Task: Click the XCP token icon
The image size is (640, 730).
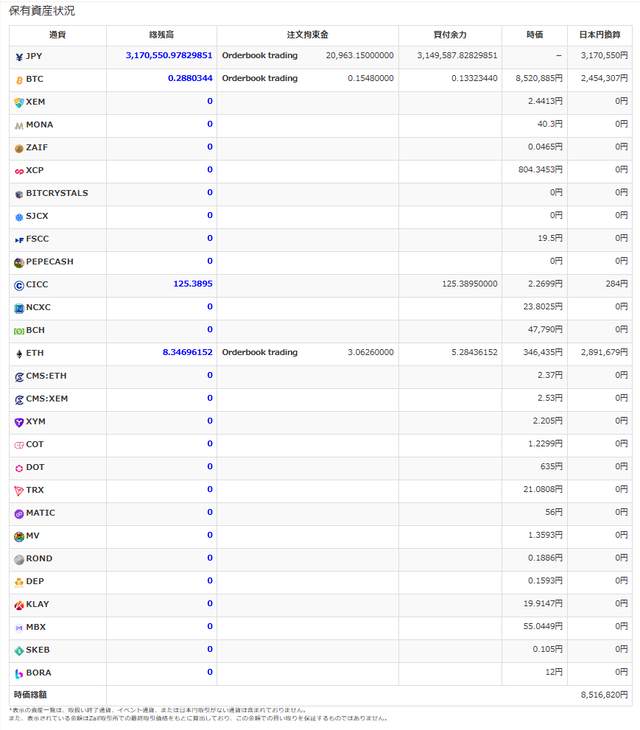Action: click(x=19, y=171)
